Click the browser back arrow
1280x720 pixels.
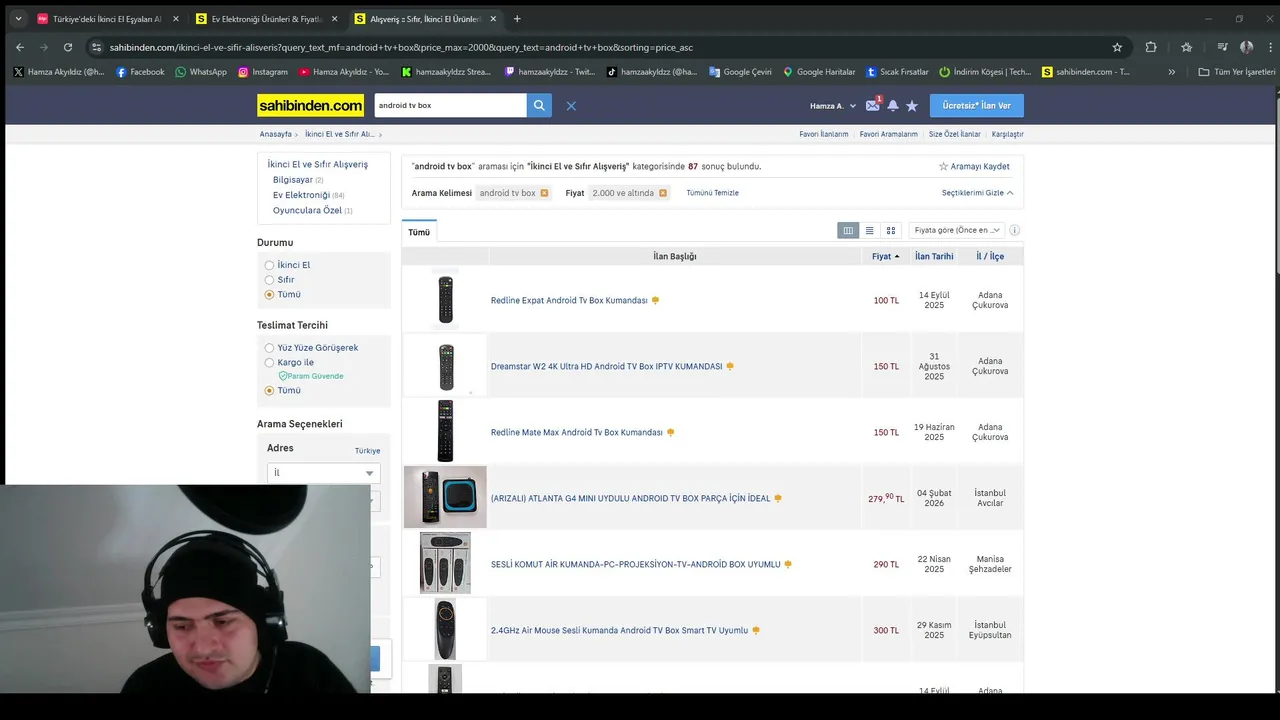click(20, 47)
